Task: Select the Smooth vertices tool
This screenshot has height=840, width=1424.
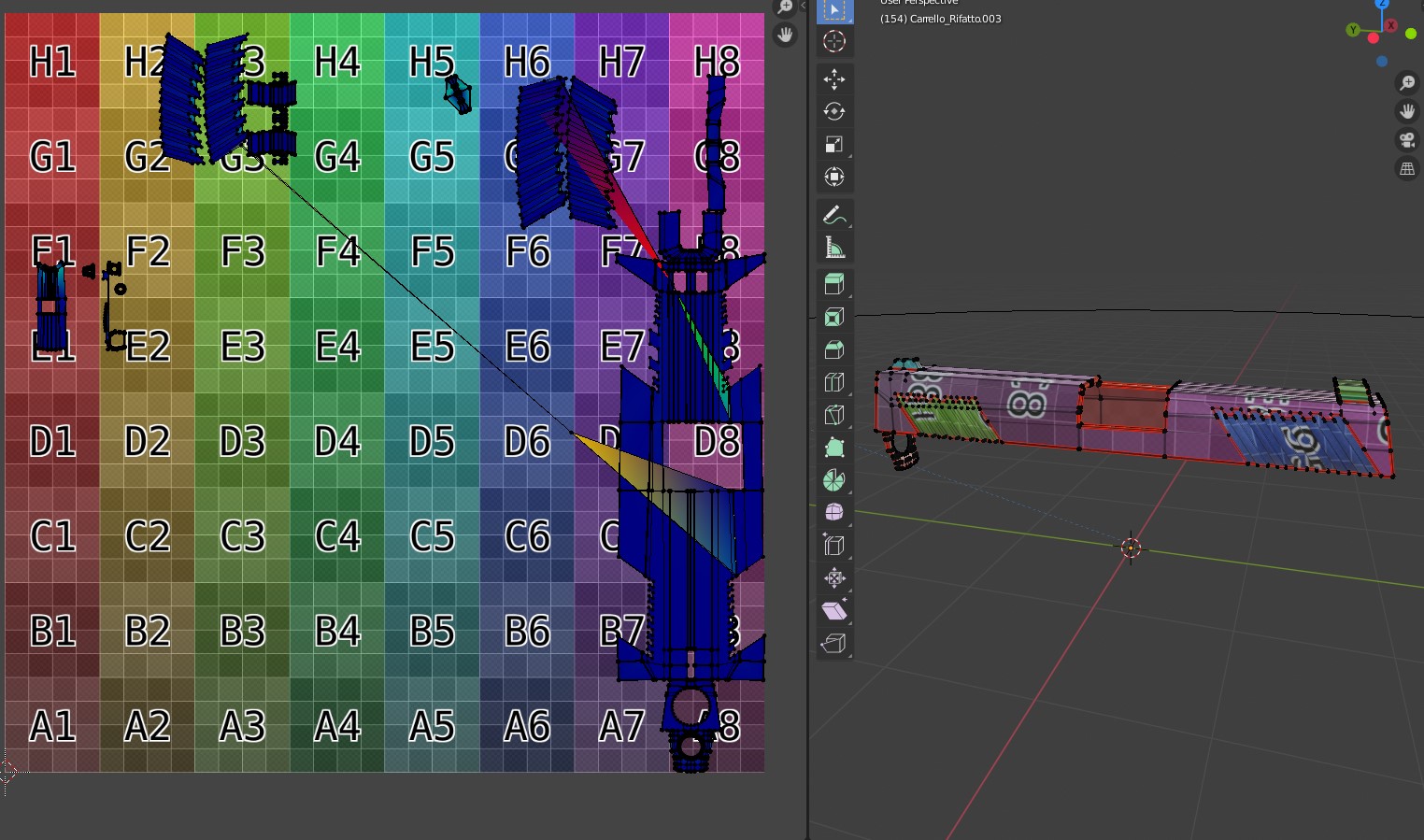Action: tap(834, 513)
